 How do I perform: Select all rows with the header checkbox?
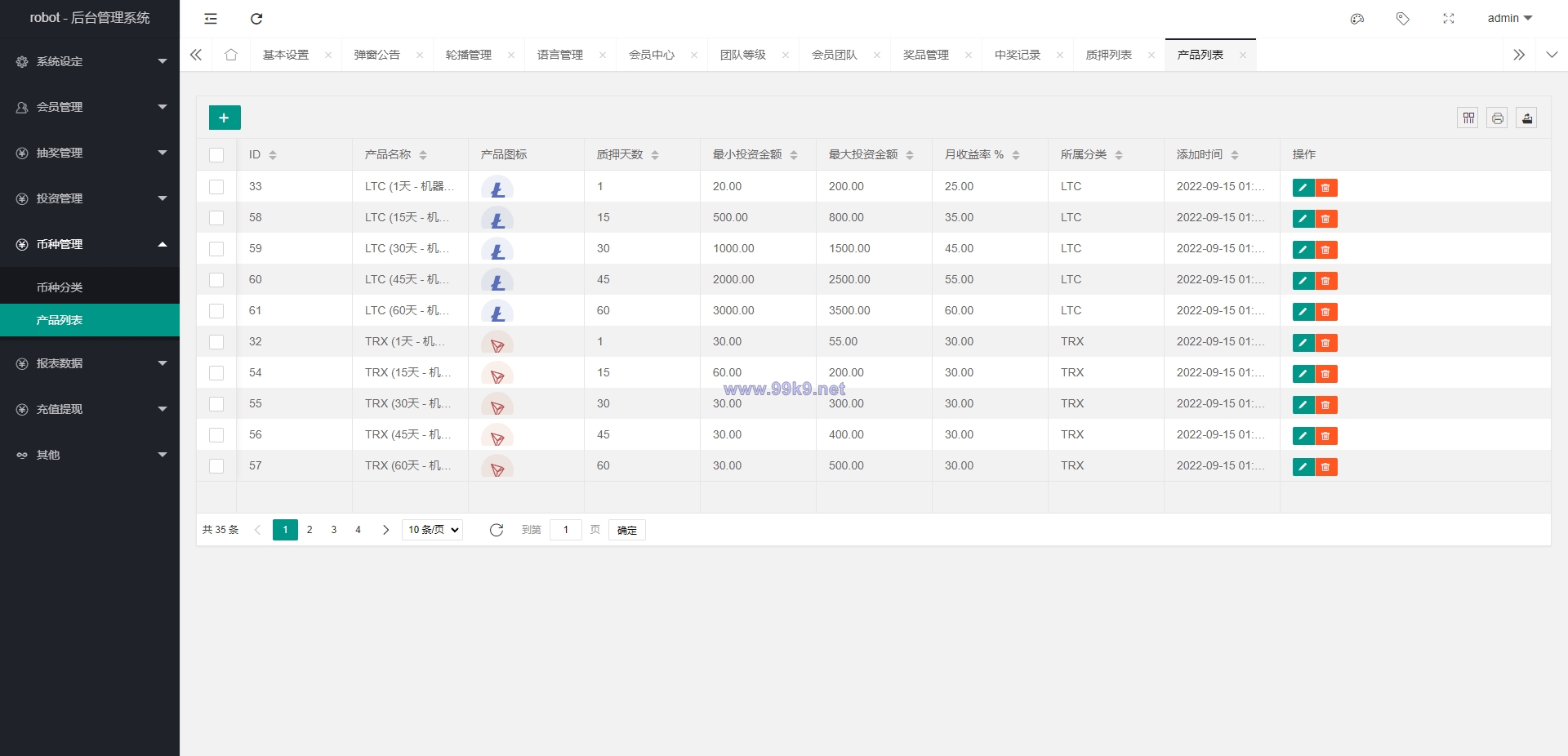[x=216, y=155]
